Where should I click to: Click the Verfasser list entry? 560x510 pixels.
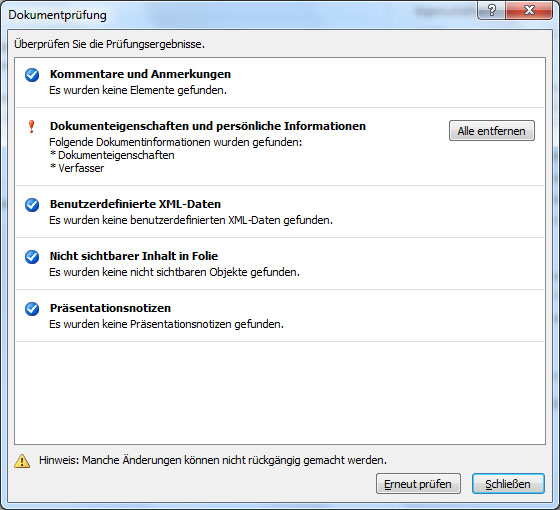pos(77,168)
